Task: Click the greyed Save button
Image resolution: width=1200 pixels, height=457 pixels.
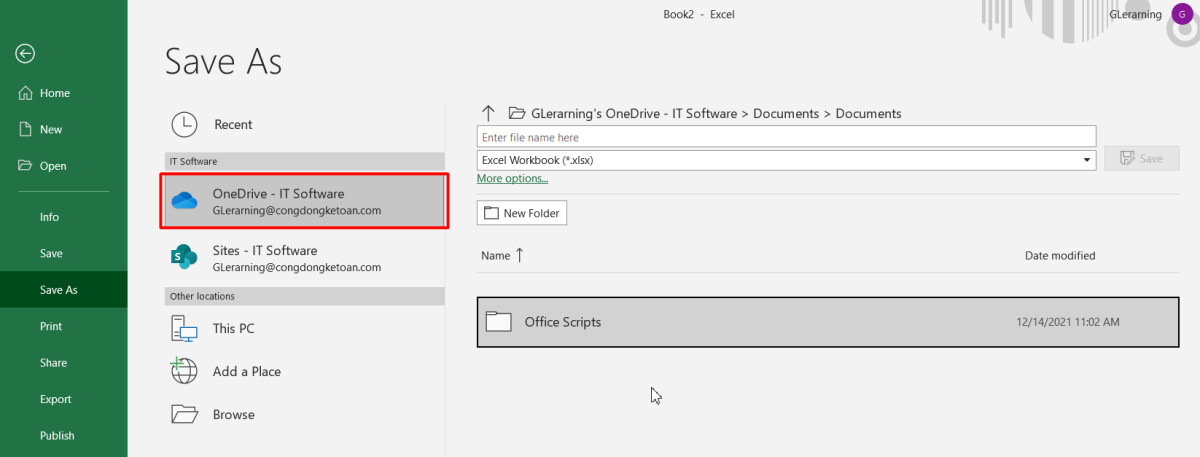Action: point(1142,158)
